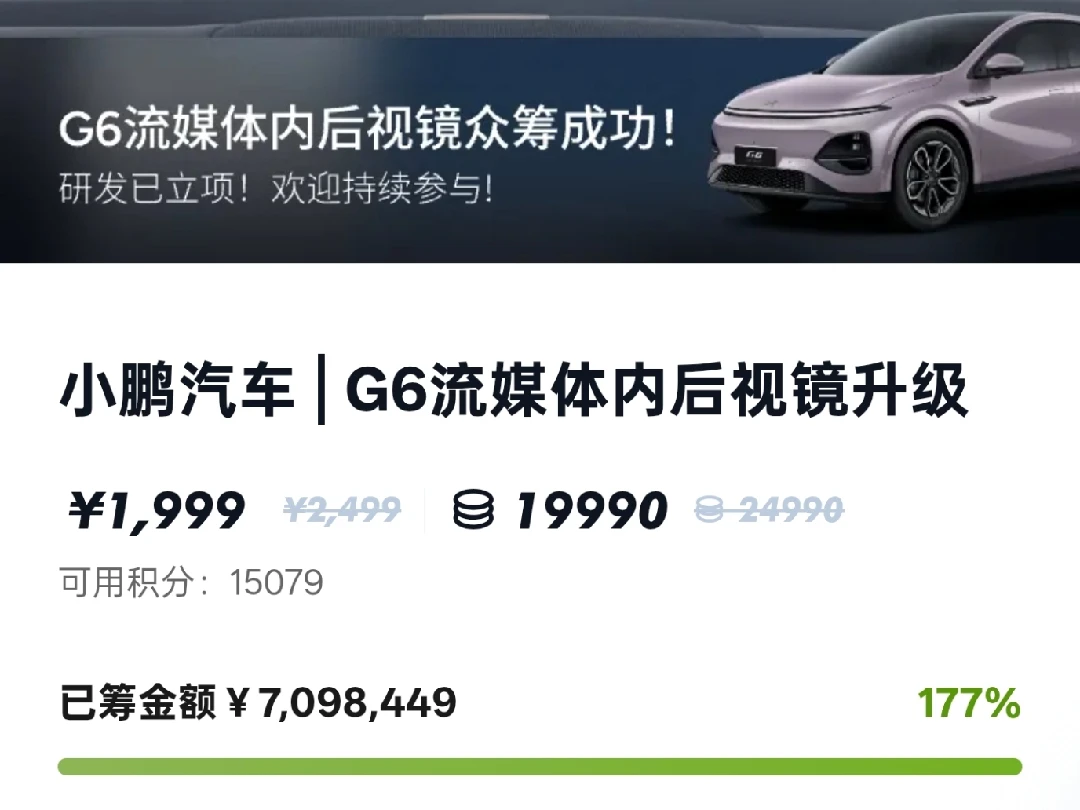
Task: Tap the car's side mirror in banner
Action: (x=1003, y=65)
